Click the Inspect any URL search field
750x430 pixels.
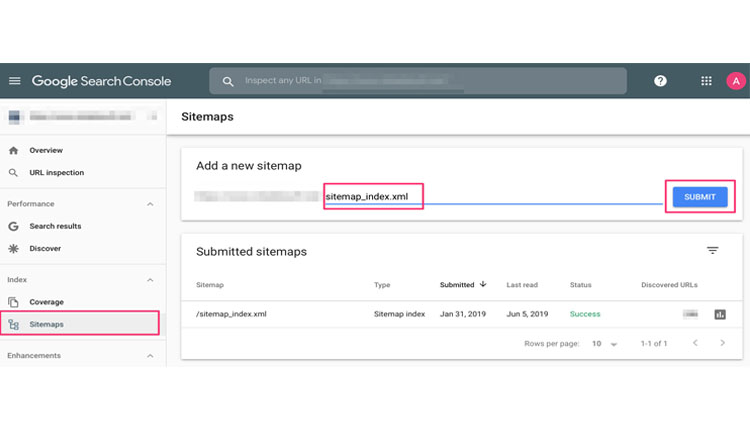click(418, 81)
